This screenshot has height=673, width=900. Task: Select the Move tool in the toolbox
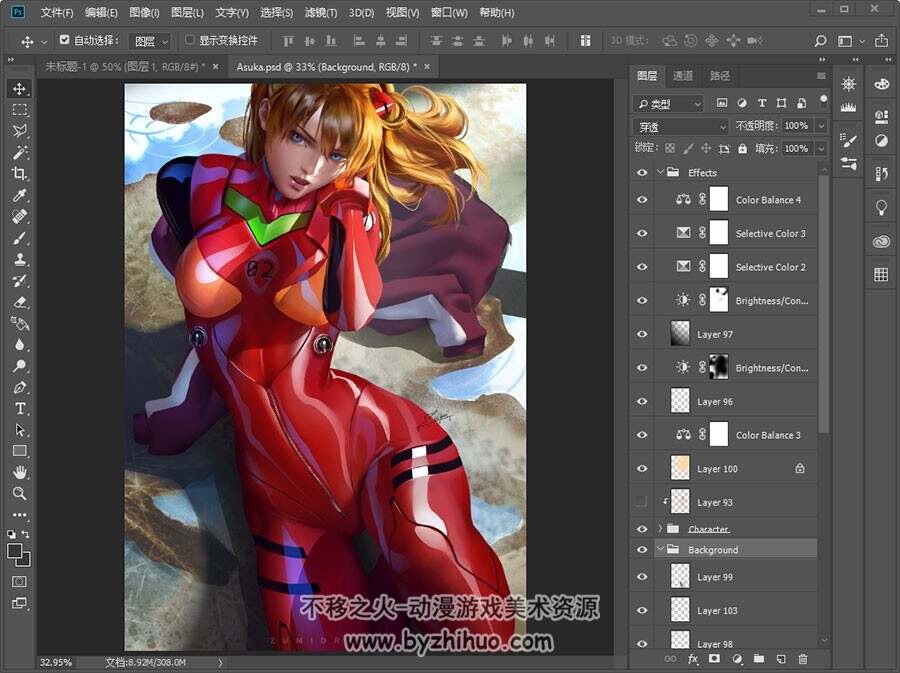[20, 89]
